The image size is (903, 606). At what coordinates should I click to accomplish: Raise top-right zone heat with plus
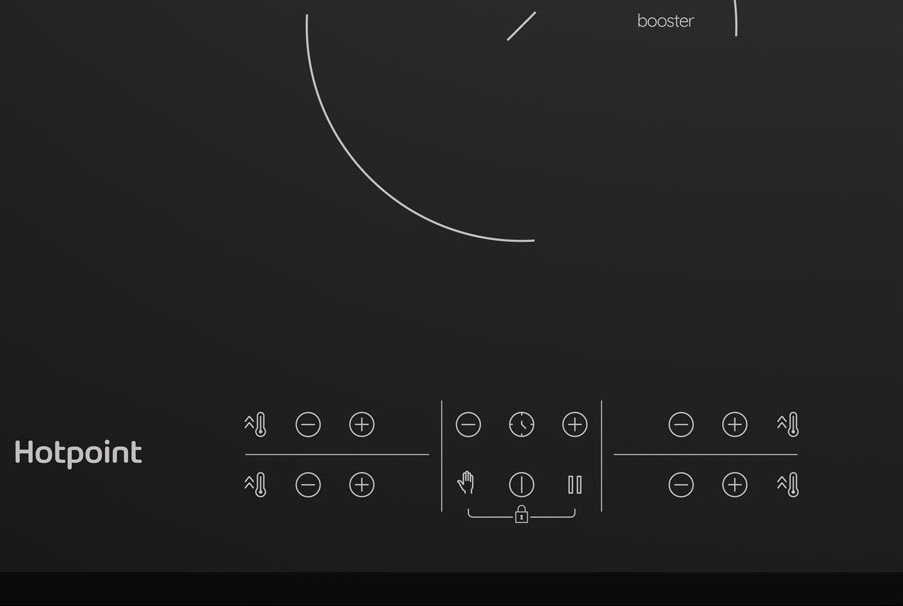coord(735,425)
